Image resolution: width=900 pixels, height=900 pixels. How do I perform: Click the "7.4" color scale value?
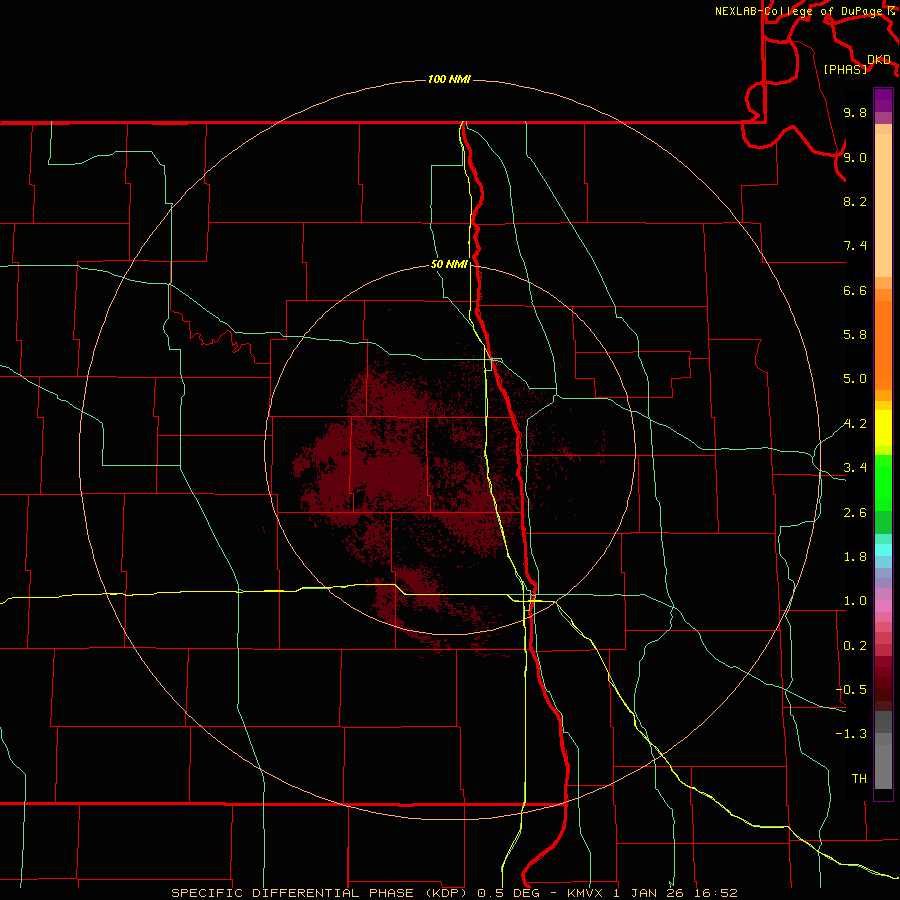[855, 246]
